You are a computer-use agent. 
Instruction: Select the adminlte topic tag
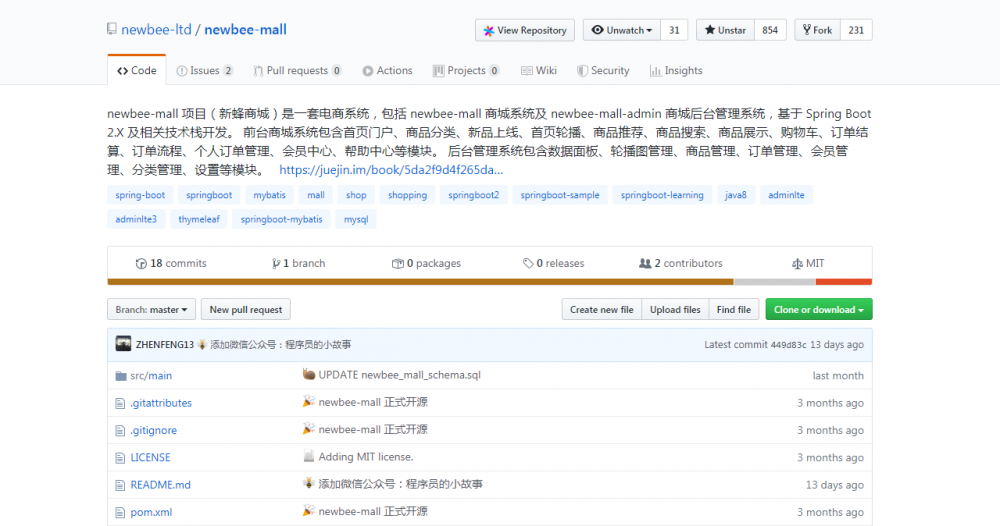[786, 195]
